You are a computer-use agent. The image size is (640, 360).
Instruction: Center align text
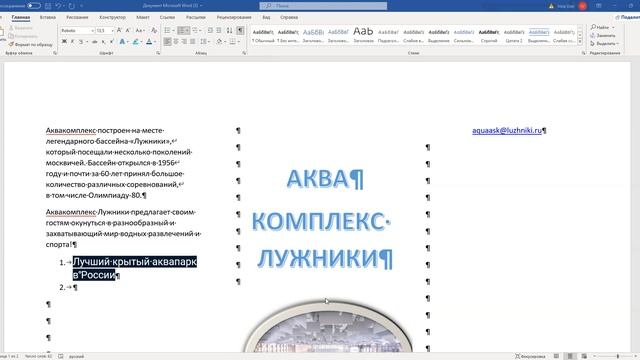(176, 42)
